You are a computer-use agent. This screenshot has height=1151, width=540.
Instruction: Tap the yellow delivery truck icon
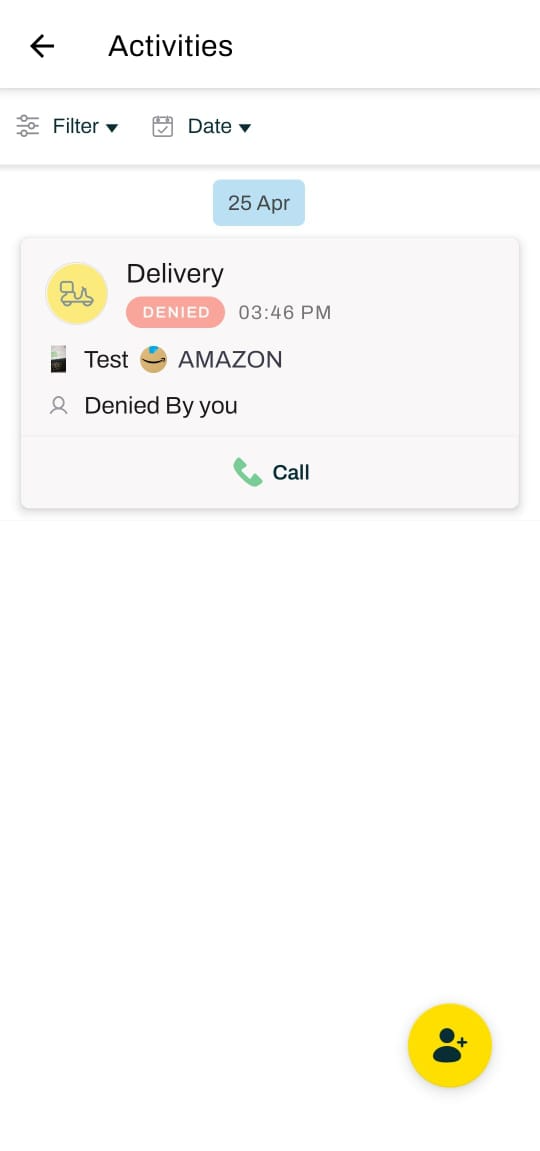[x=76, y=294]
